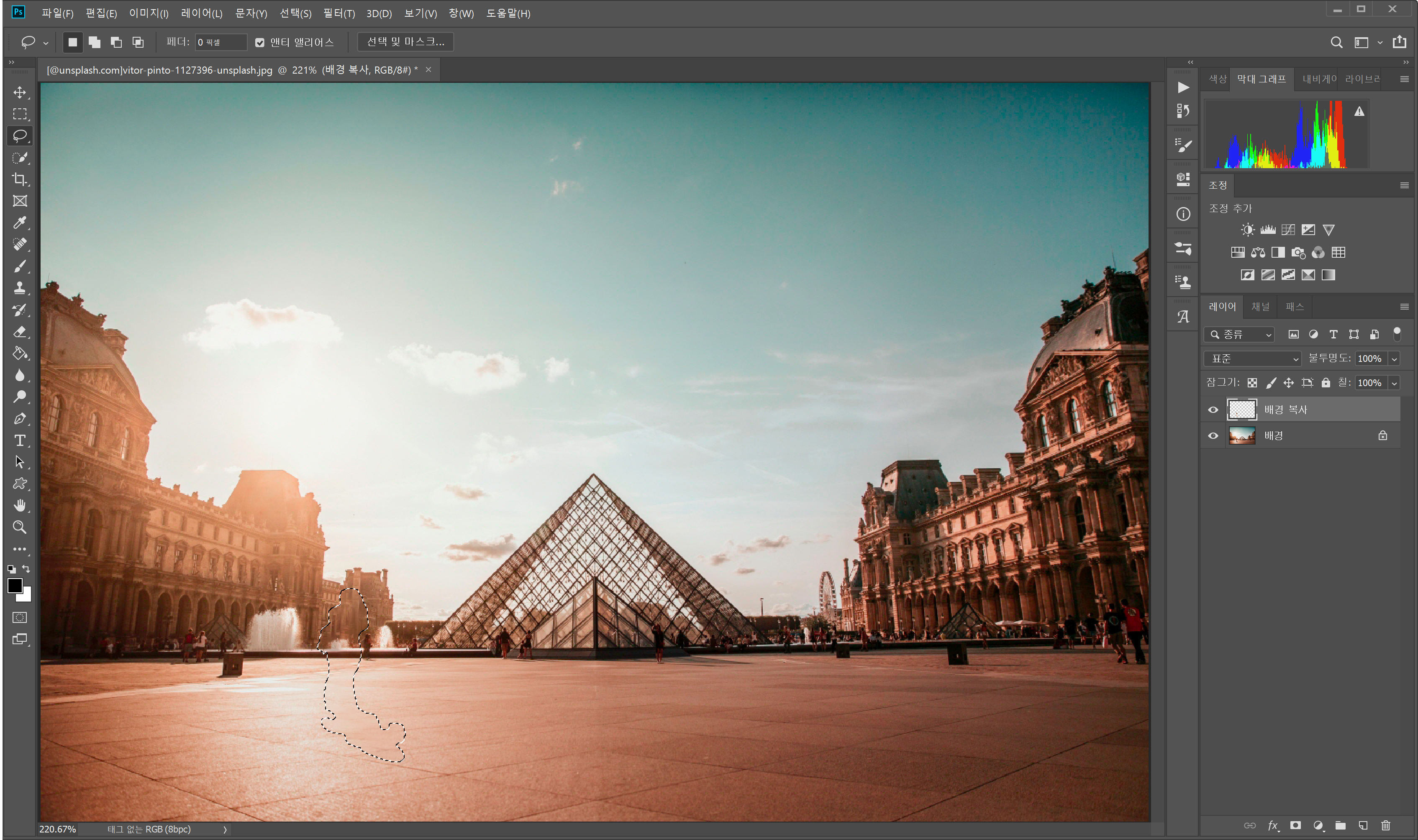Switch to the 채널 tab
The height and width of the screenshot is (840, 1418).
1260,307
